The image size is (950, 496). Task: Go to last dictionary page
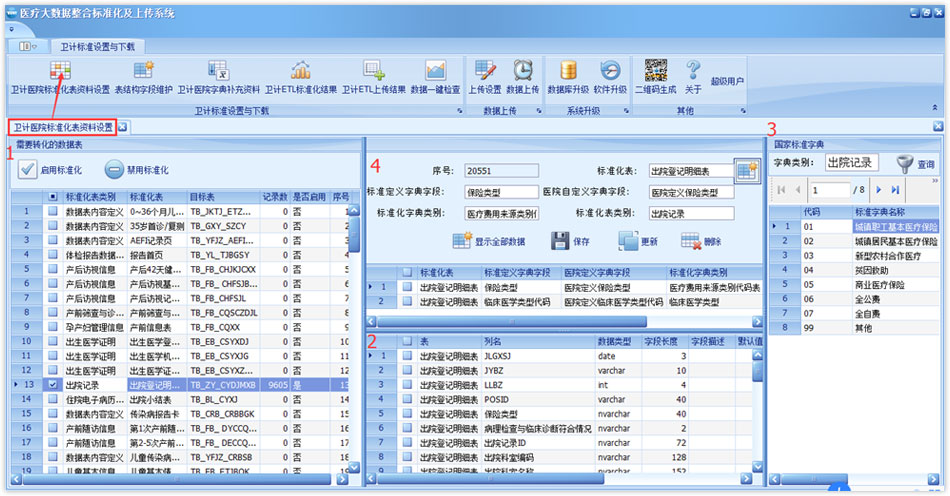[895, 190]
